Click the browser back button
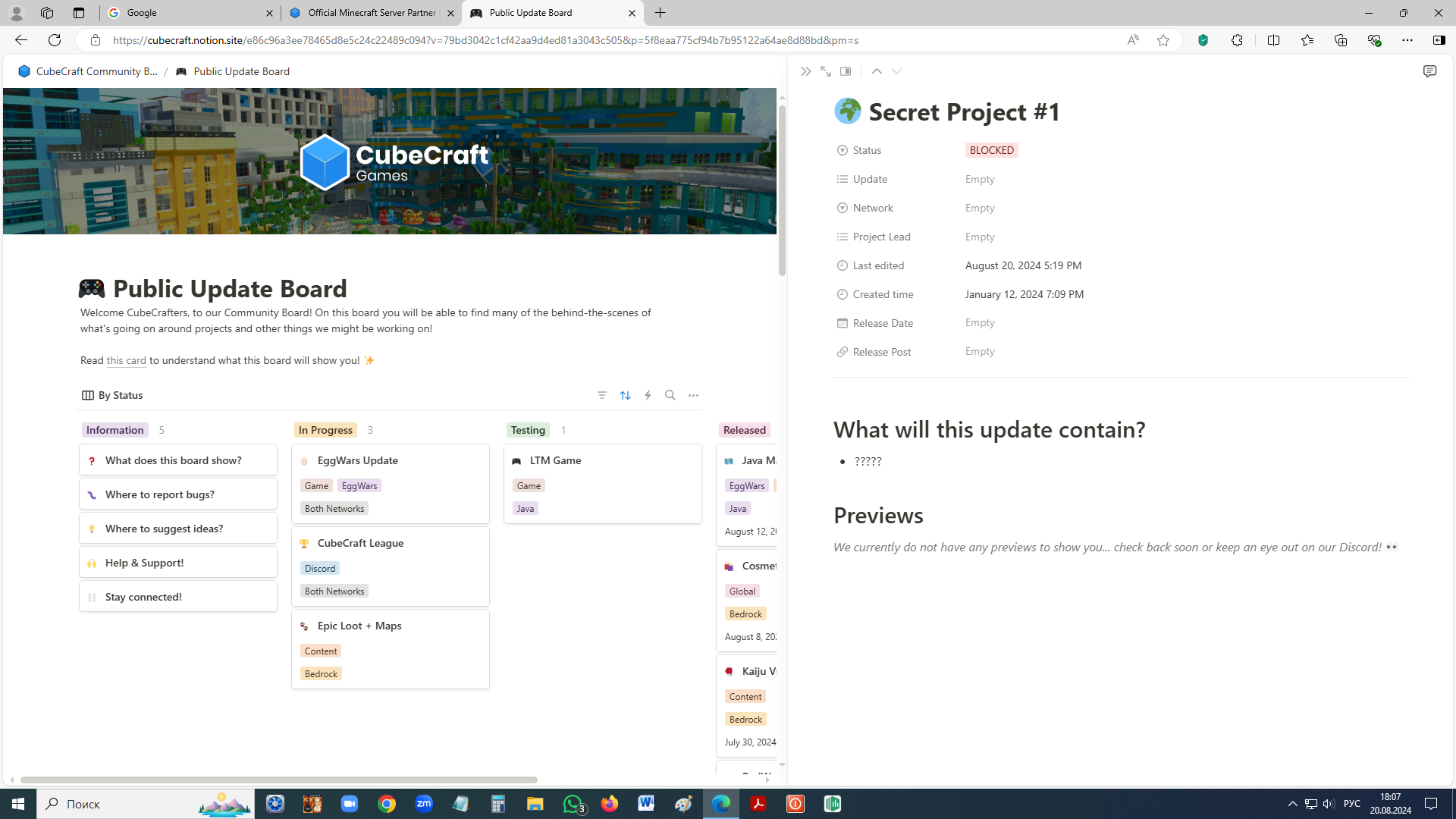The height and width of the screenshot is (819, 1456). [x=20, y=40]
